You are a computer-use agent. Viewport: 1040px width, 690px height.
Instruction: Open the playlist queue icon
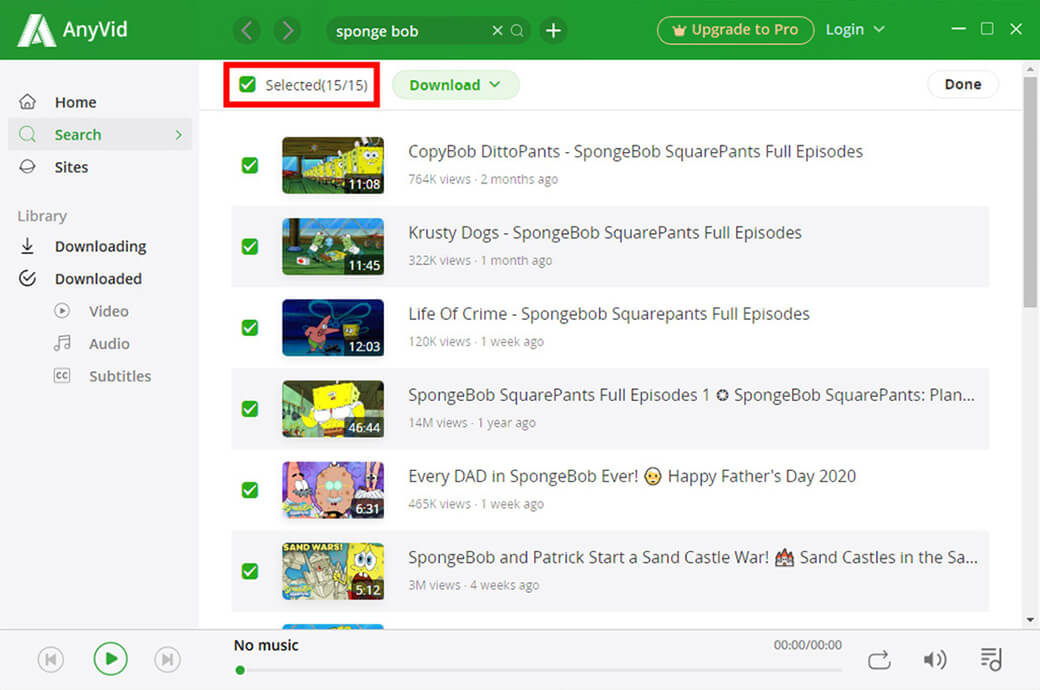pos(991,659)
